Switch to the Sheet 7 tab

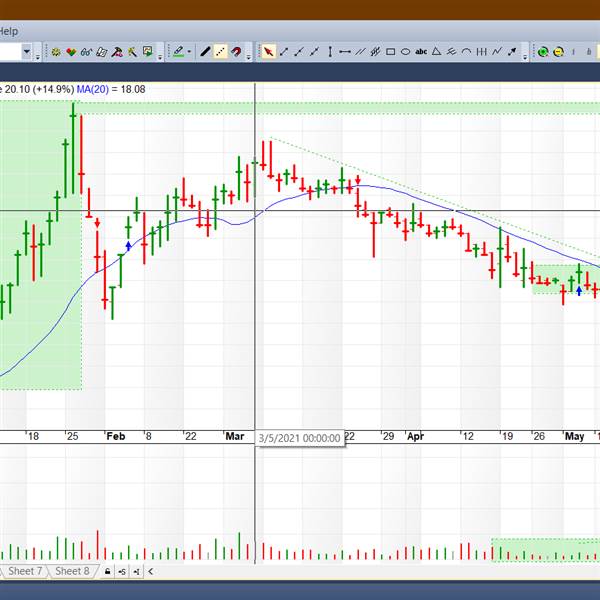pyautogui.click(x=25, y=572)
